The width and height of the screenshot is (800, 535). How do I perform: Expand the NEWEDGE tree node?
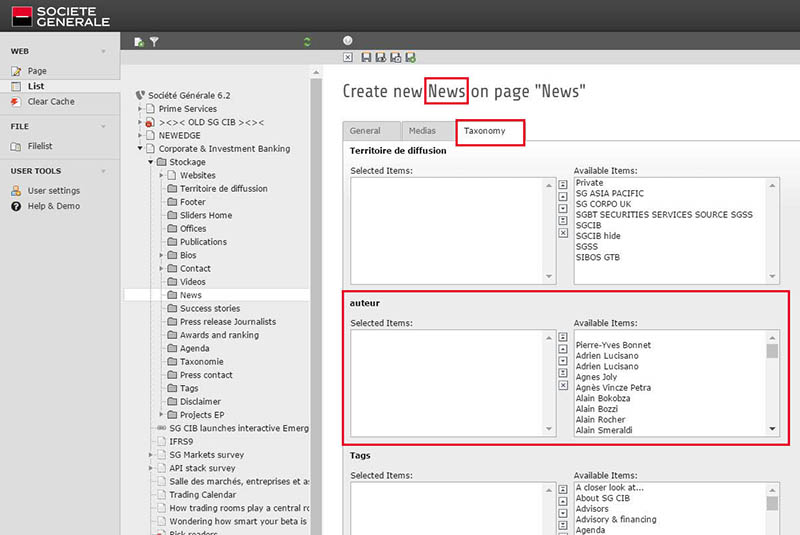tap(140, 135)
